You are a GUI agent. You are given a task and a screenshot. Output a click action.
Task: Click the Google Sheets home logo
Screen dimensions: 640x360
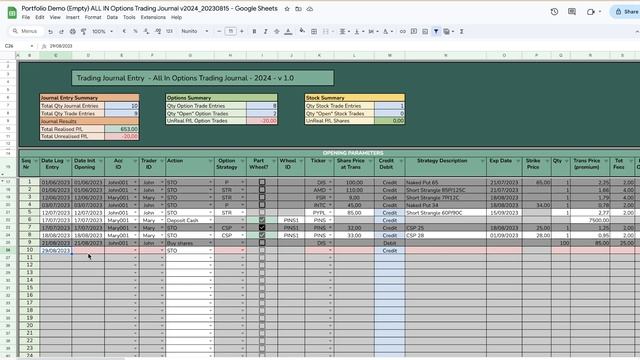12,13
